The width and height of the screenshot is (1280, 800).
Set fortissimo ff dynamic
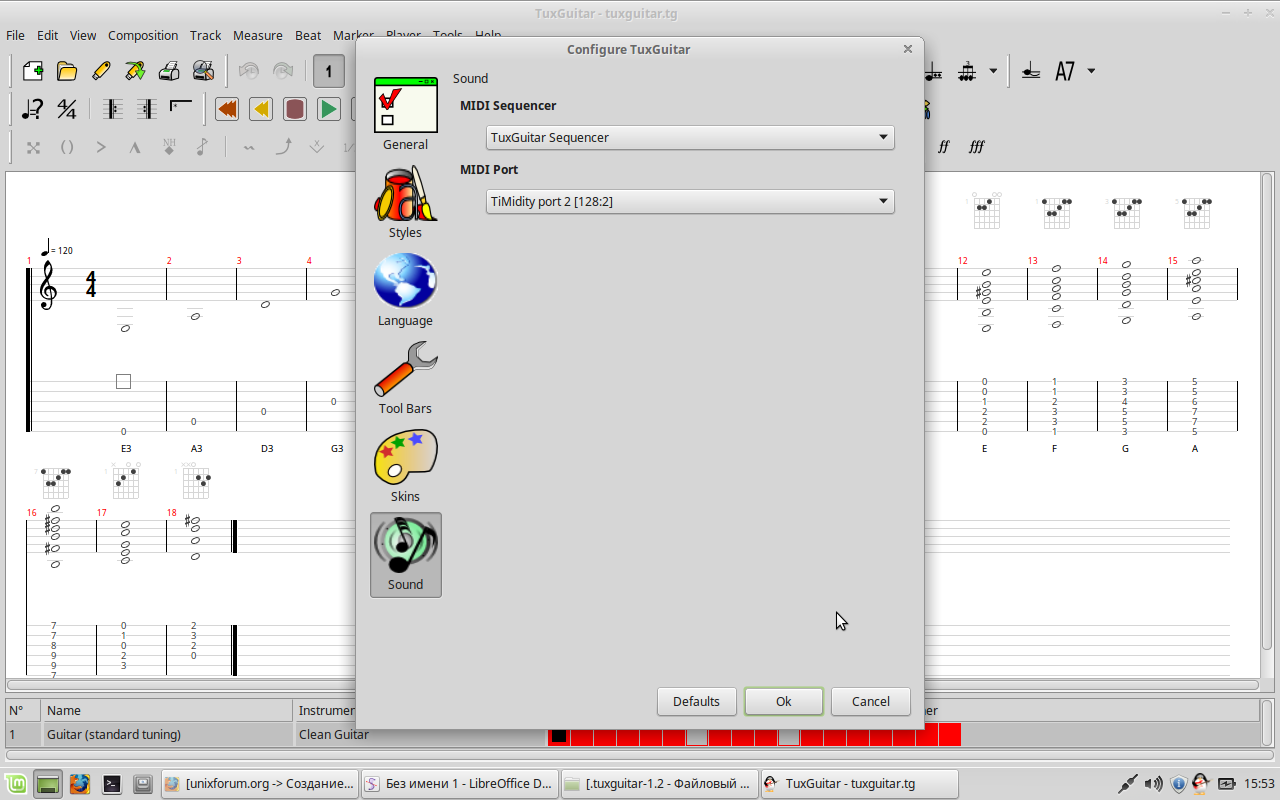point(943,147)
